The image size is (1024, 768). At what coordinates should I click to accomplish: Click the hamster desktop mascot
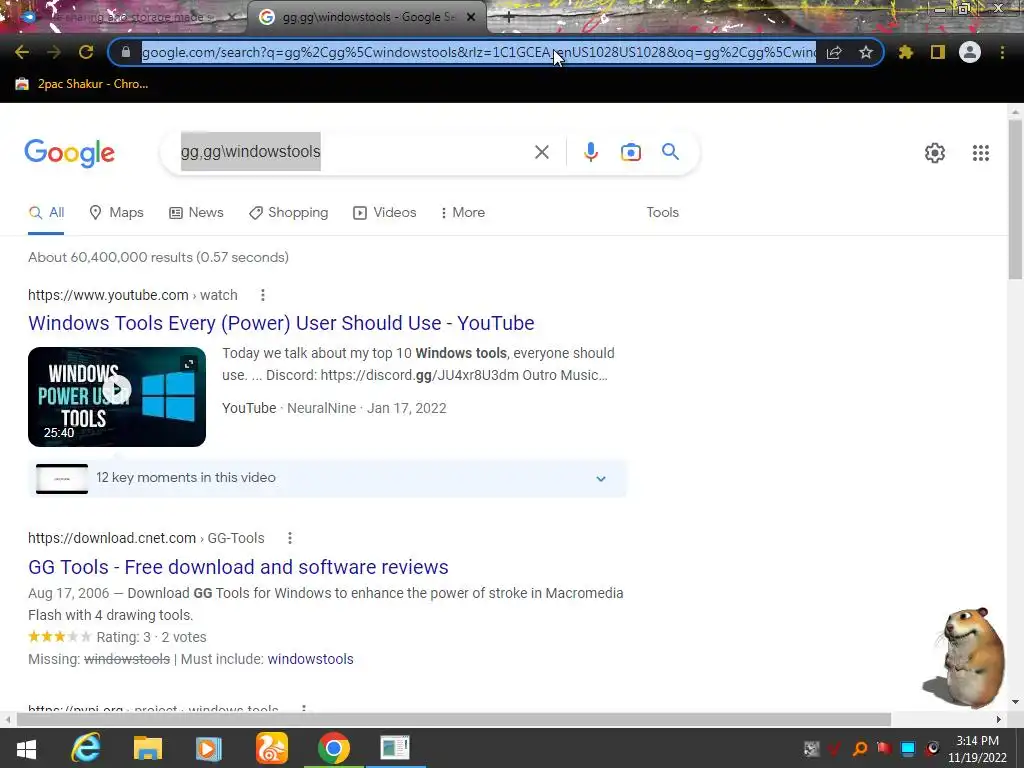tap(965, 657)
